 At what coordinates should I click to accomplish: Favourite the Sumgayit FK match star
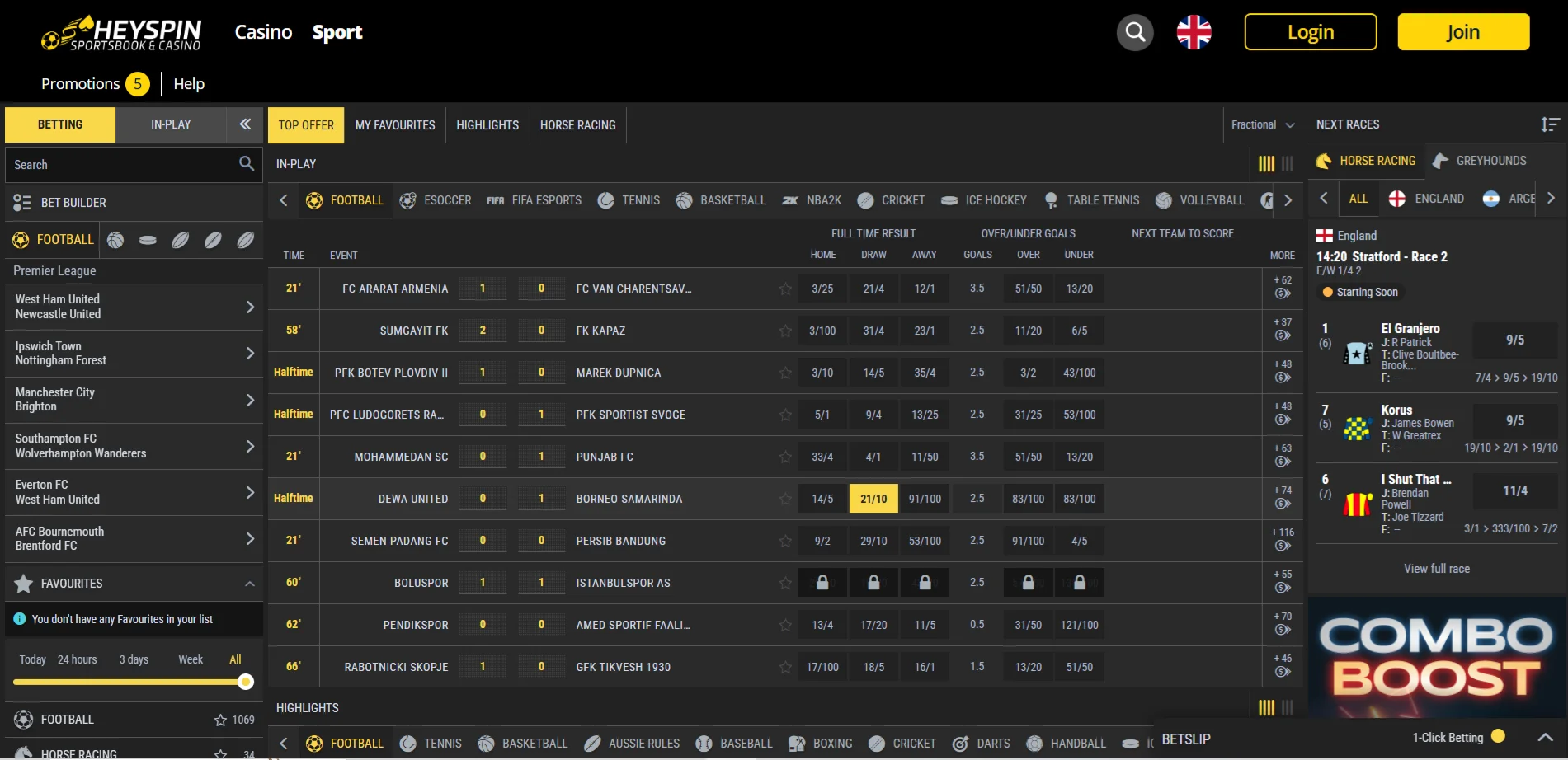785,331
